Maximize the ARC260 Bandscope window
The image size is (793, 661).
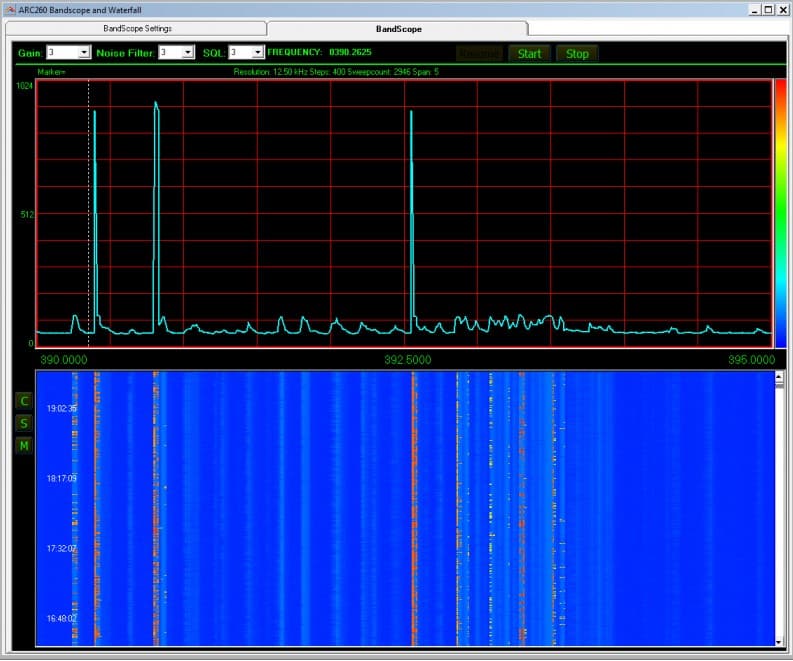pos(768,10)
